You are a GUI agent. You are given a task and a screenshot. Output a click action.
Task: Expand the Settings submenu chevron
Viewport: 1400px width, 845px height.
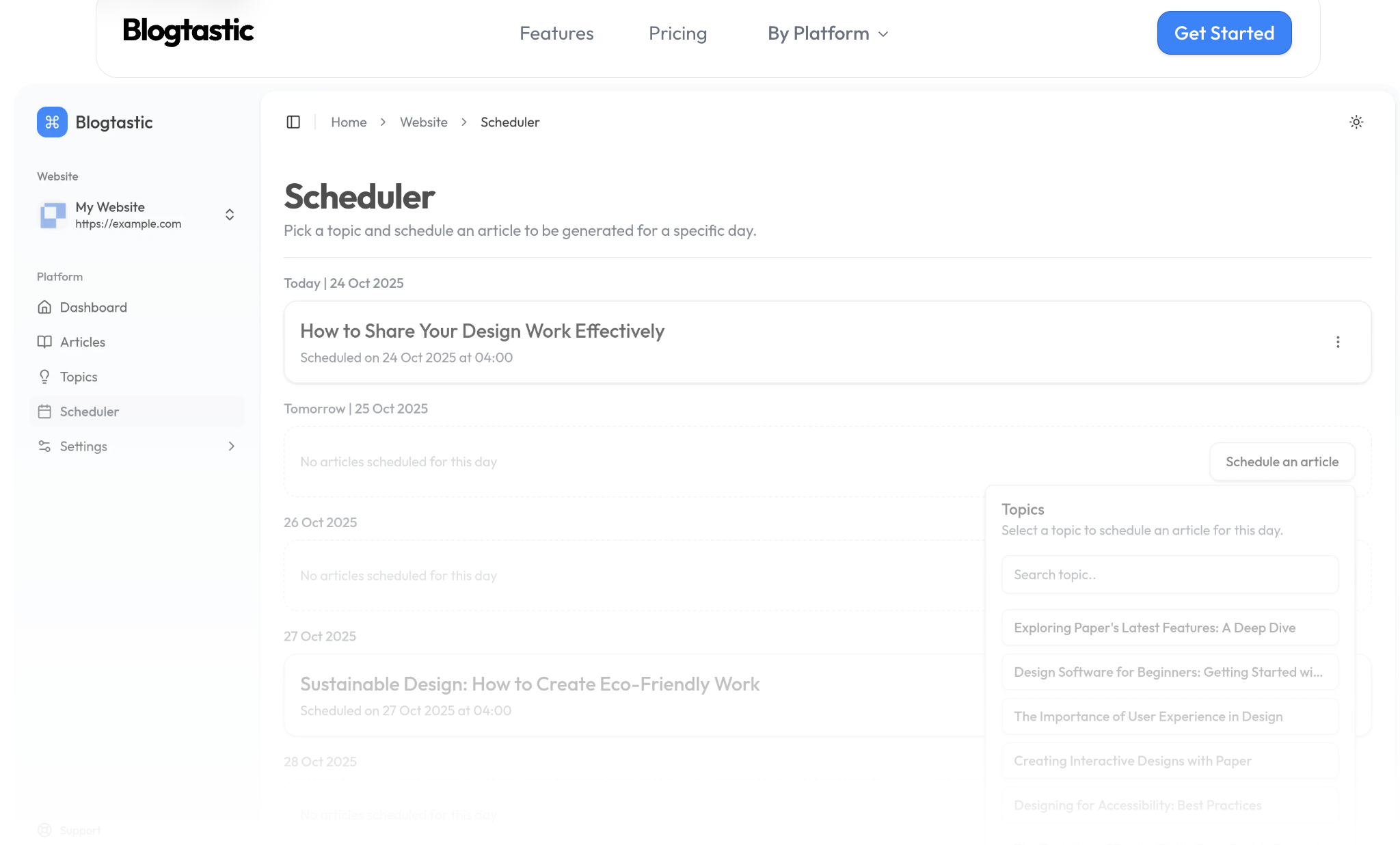click(x=231, y=446)
